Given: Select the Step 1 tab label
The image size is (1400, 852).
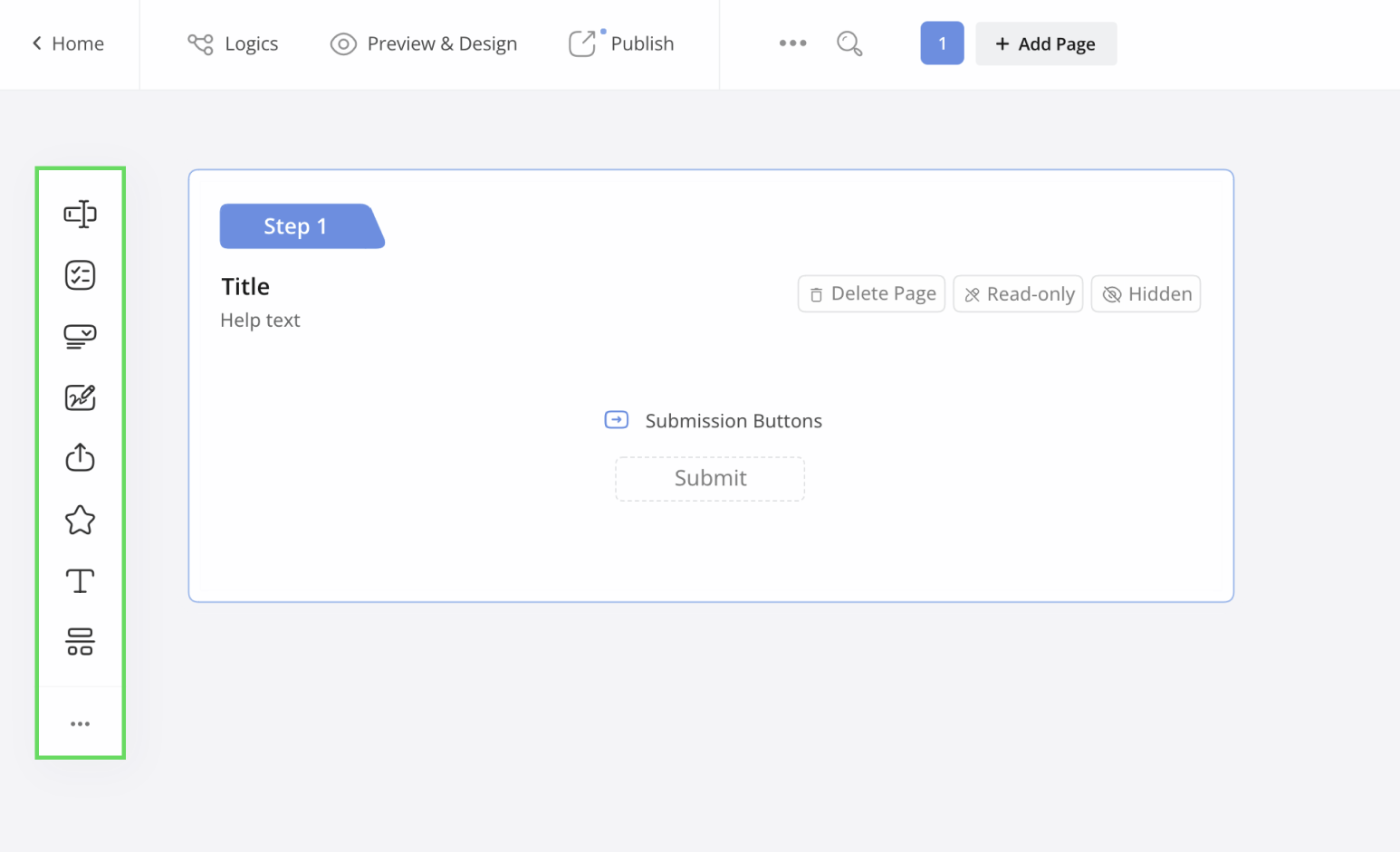Looking at the screenshot, I should pos(302,226).
